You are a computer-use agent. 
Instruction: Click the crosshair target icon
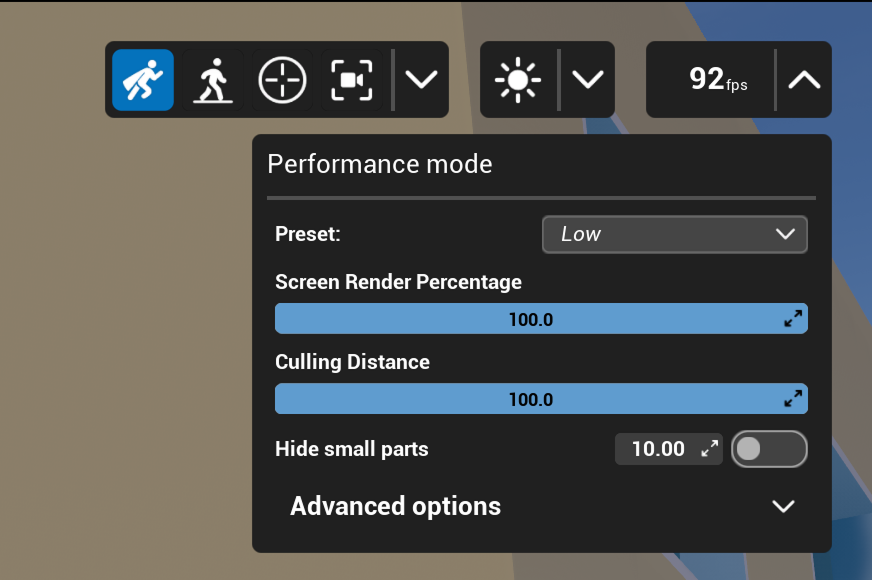click(x=282, y=79)
